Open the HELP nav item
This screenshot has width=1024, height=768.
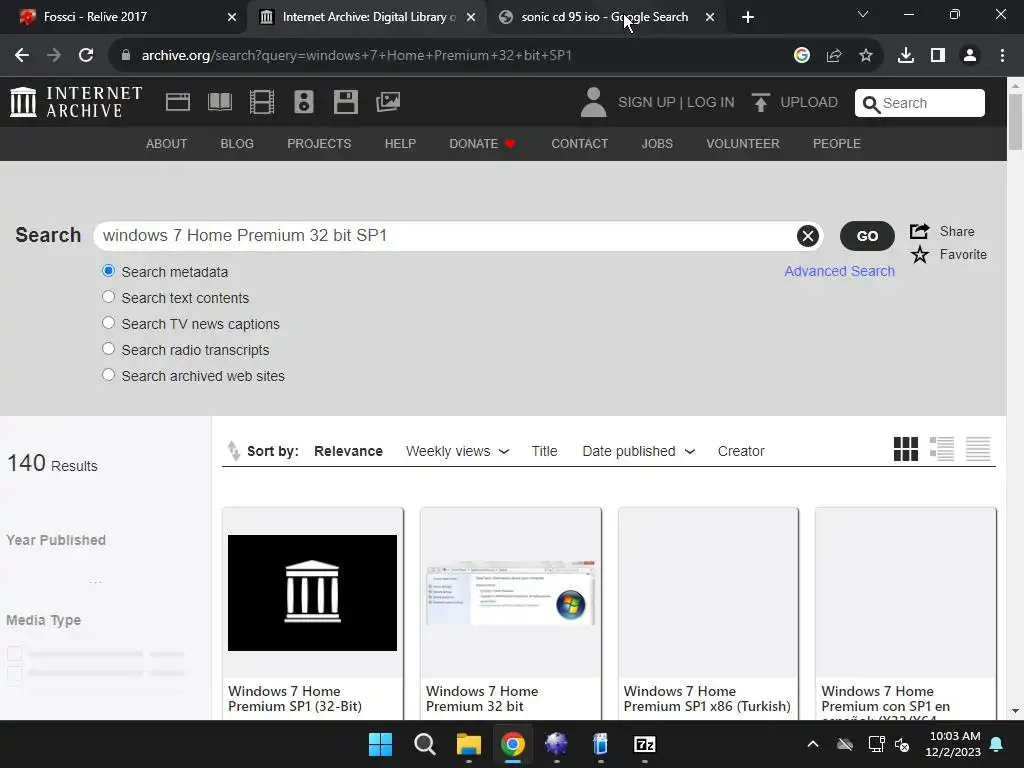point(400,144)
